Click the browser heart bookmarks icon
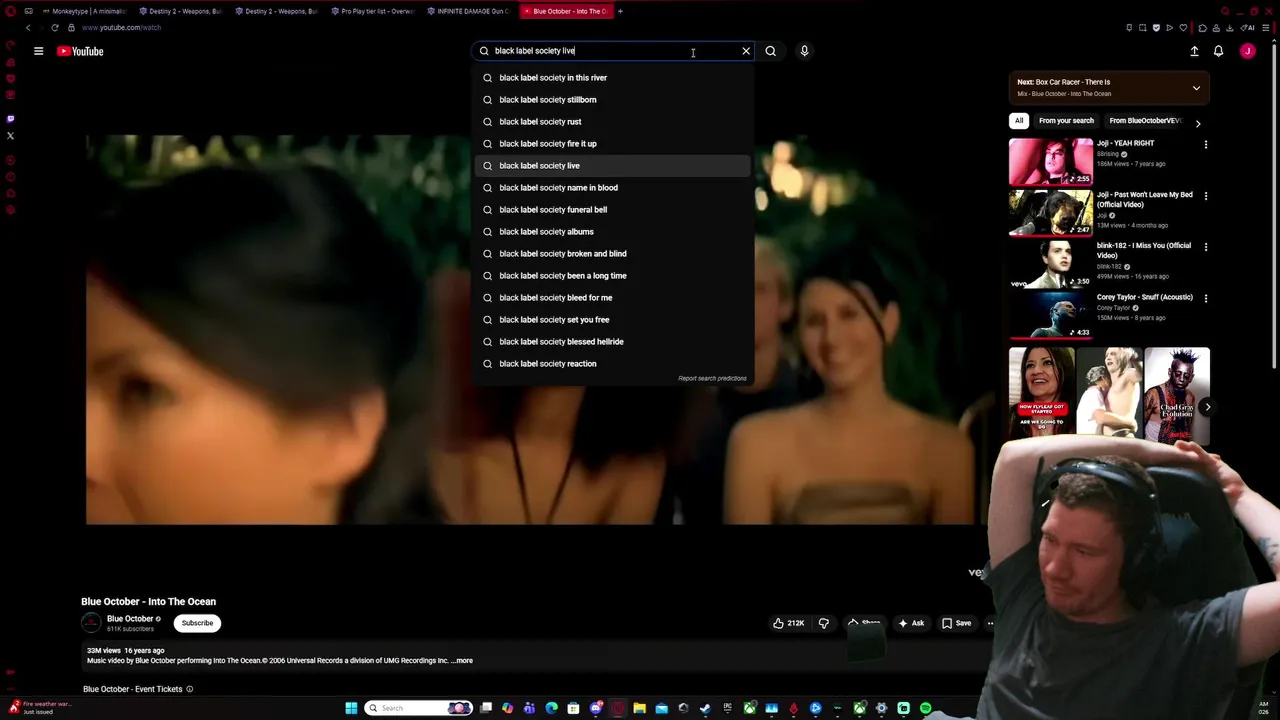1280x720 pixels. 1183,28
